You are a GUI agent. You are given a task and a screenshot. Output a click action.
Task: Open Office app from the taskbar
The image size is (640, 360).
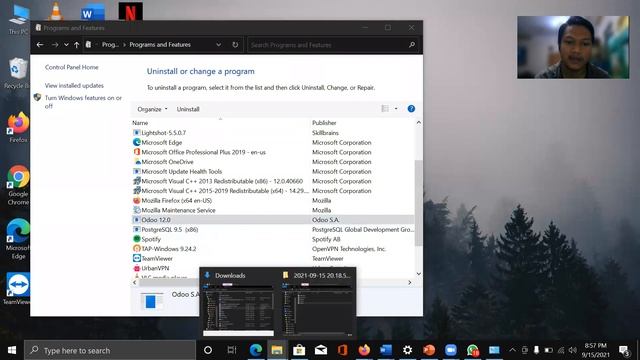(x=342, y=350)
